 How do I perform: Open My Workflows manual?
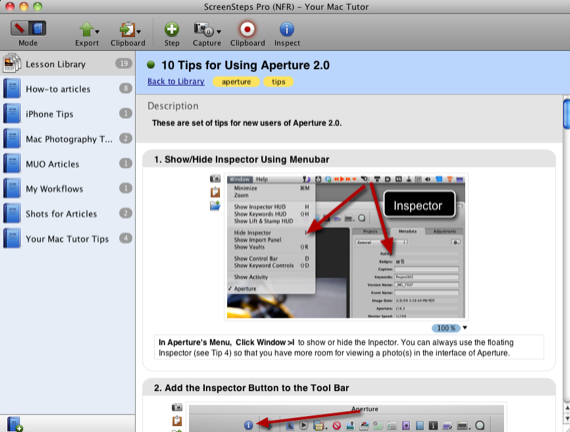[x=68, y=189]
